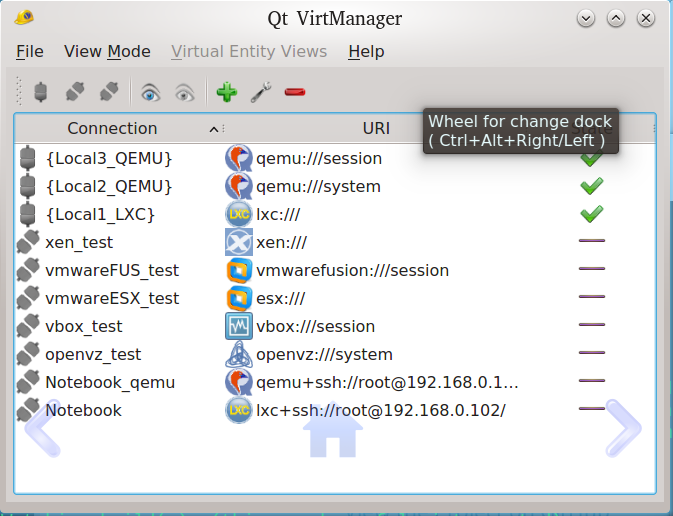Click the hard-hat application icon in title bar
This screenshot has height=516, width=673.
(x=24, y=18)
